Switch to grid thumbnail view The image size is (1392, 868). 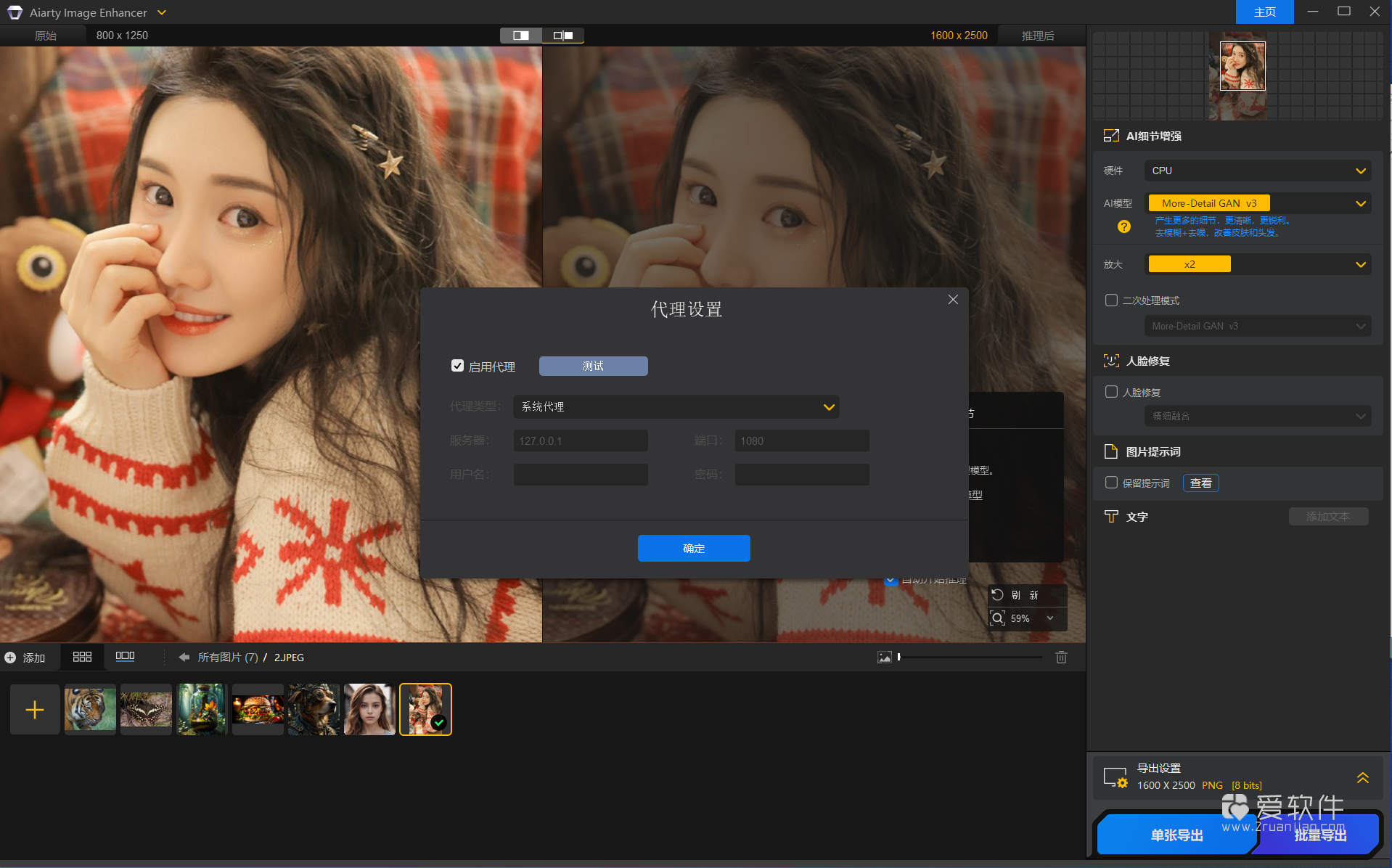coord(82,657)
